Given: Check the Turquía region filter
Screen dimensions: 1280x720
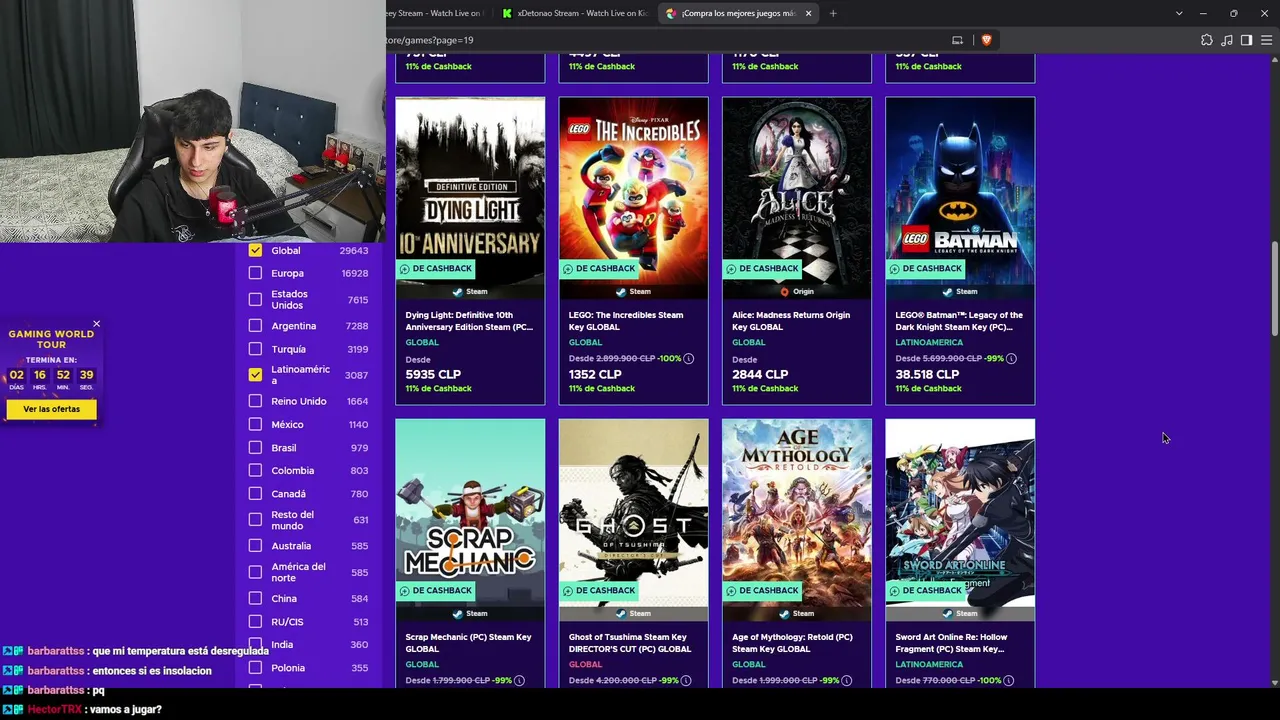Looking at the screenshot, I should [x=255, y=349].
